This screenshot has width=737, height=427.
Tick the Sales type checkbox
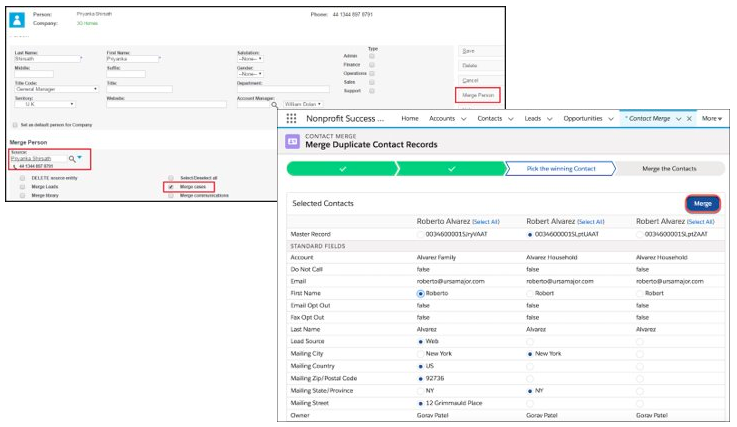[372, 82]
